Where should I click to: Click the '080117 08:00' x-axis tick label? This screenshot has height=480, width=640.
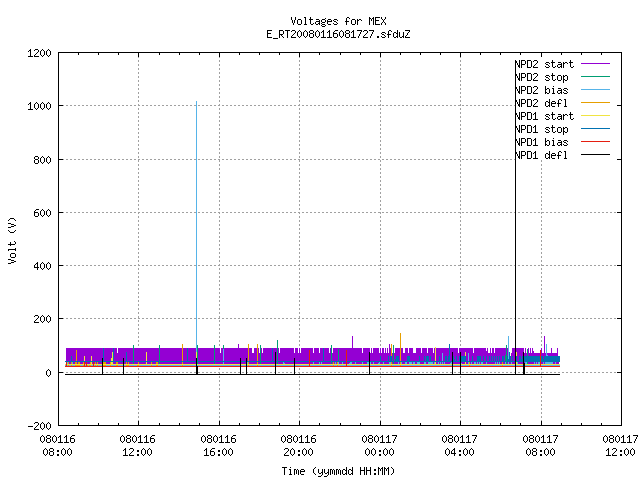(x=540, y=446)
